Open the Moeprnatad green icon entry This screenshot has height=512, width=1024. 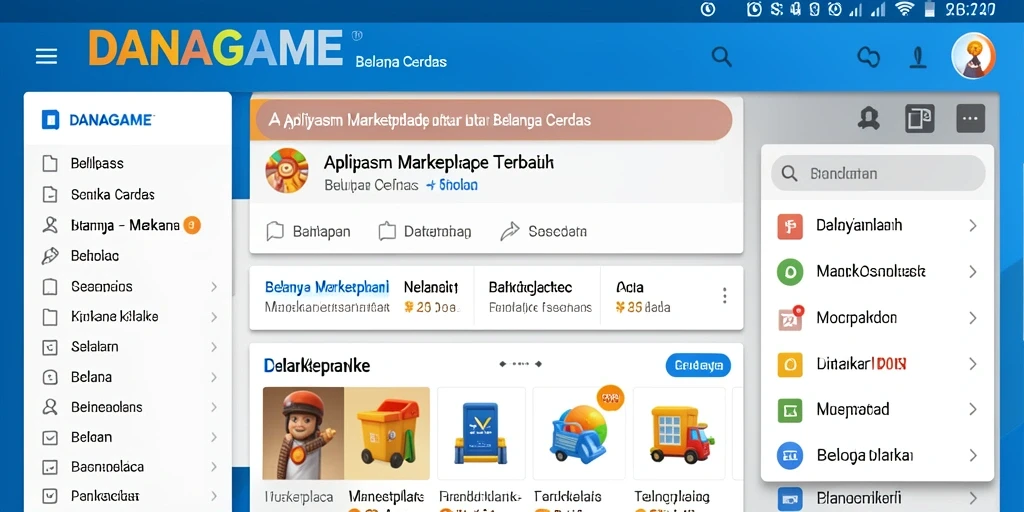coord(878,409)
